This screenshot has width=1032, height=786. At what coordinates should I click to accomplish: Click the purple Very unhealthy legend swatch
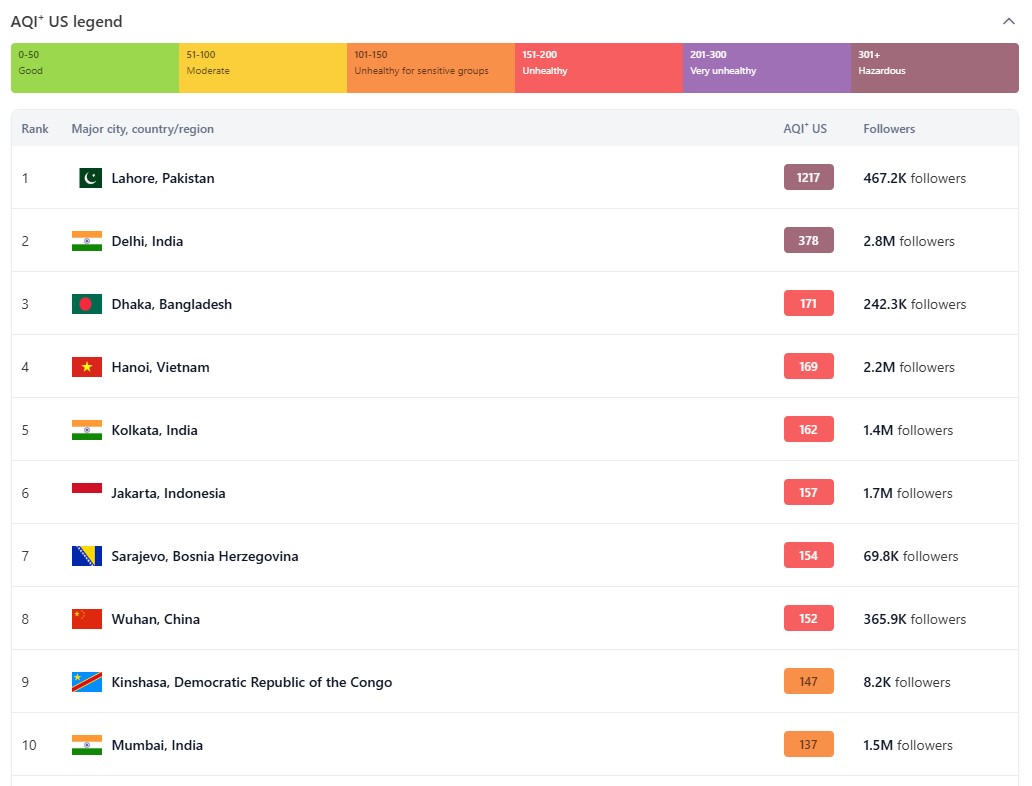pyautogui.click(x=766, y=68)
